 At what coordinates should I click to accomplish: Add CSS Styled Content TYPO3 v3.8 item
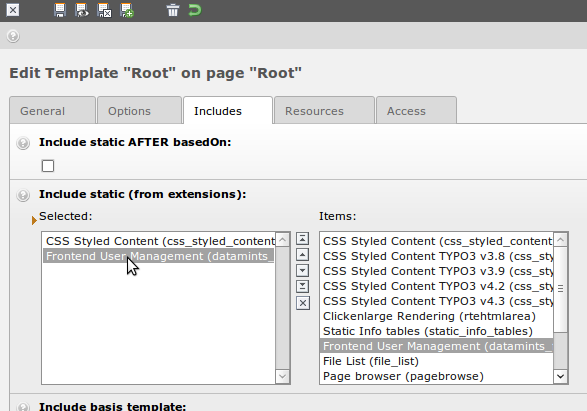pyautogui.click(x=437, y=256)
